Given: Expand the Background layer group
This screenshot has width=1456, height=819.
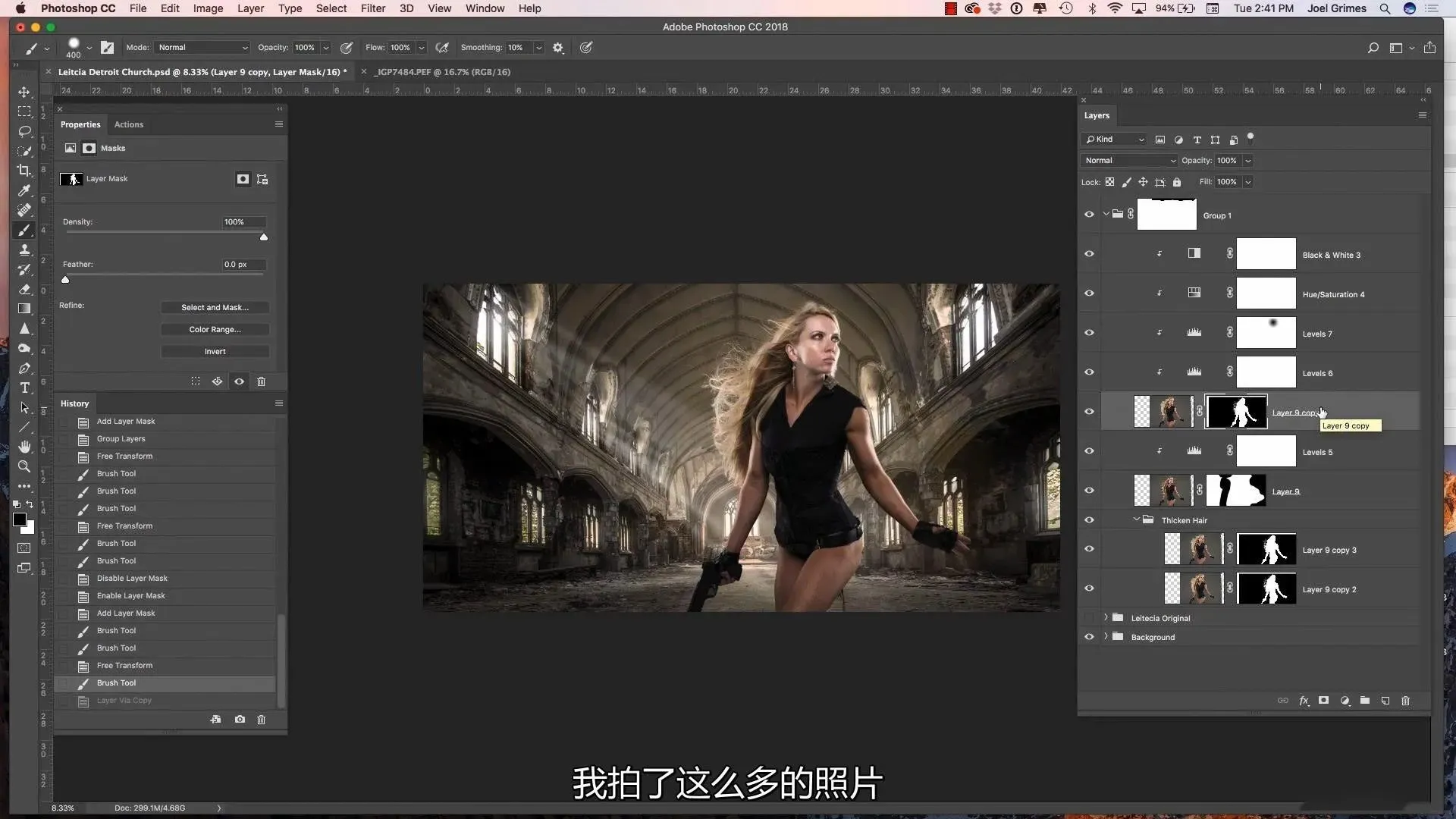Looking at the screenshot, I should (1106, 636).
